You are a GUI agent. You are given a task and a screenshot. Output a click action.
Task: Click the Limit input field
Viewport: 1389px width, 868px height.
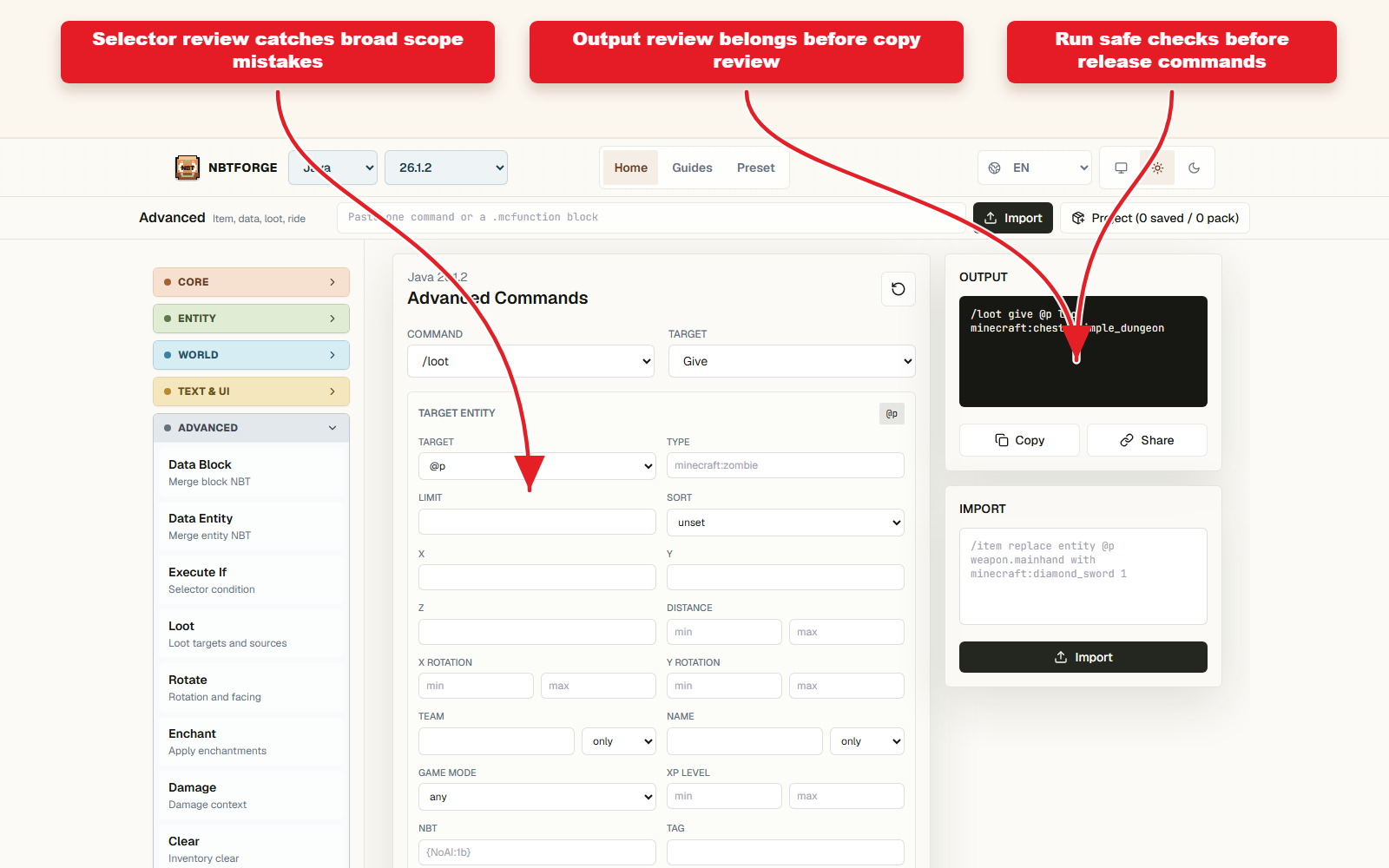[x=537, y=522]
